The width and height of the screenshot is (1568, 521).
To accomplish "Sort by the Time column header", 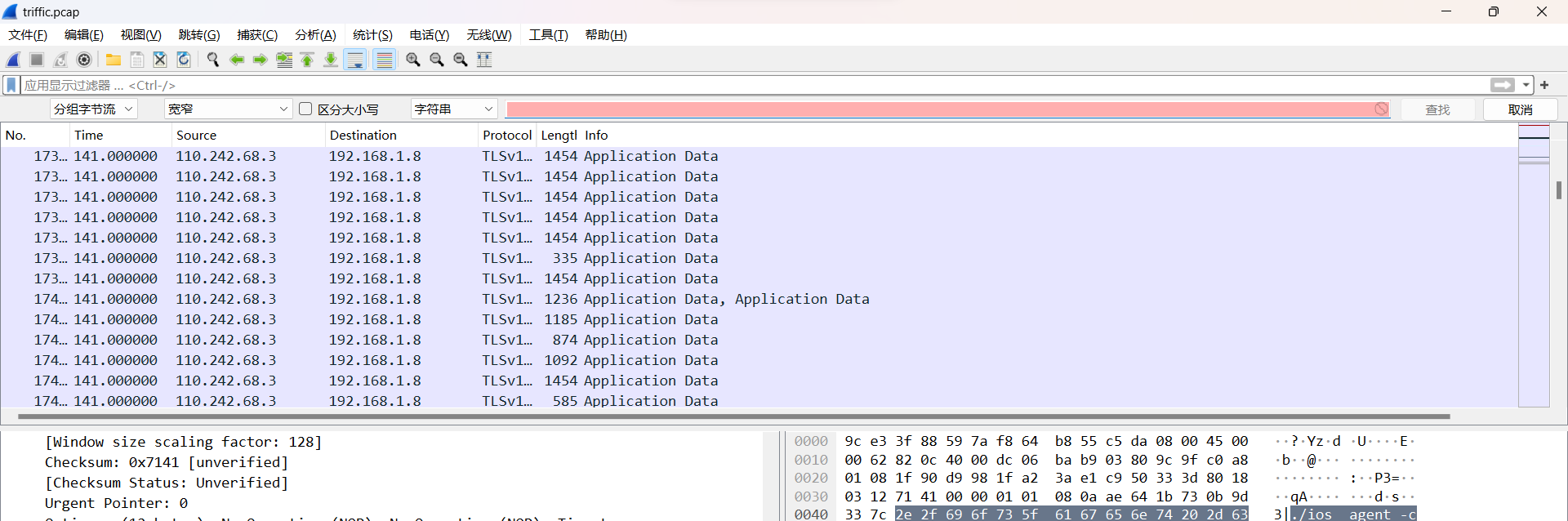I will coord(121,136).
